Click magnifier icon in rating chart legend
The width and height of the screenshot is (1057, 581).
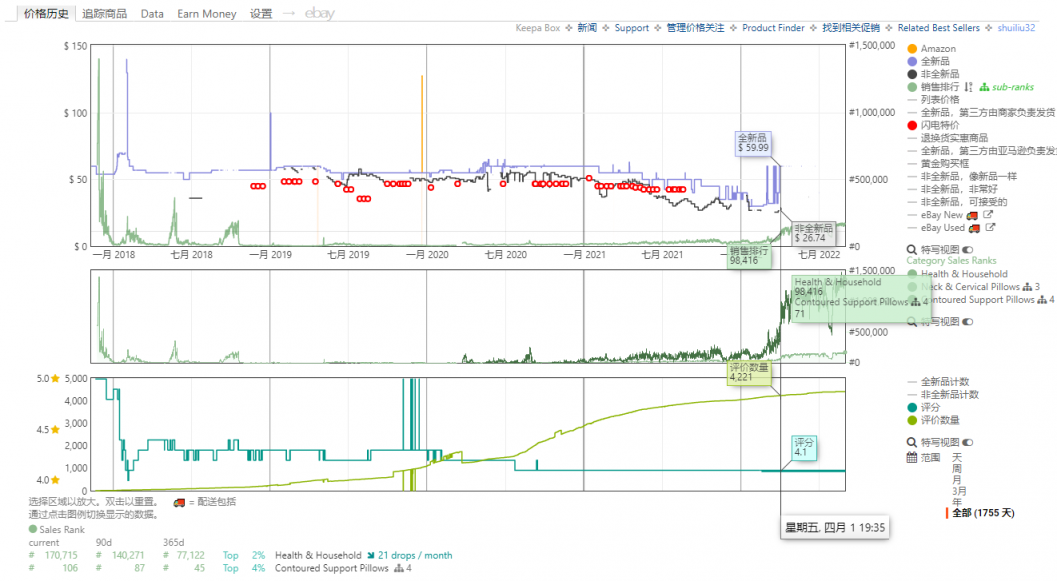pyautogui.click(x=911, y=442)
